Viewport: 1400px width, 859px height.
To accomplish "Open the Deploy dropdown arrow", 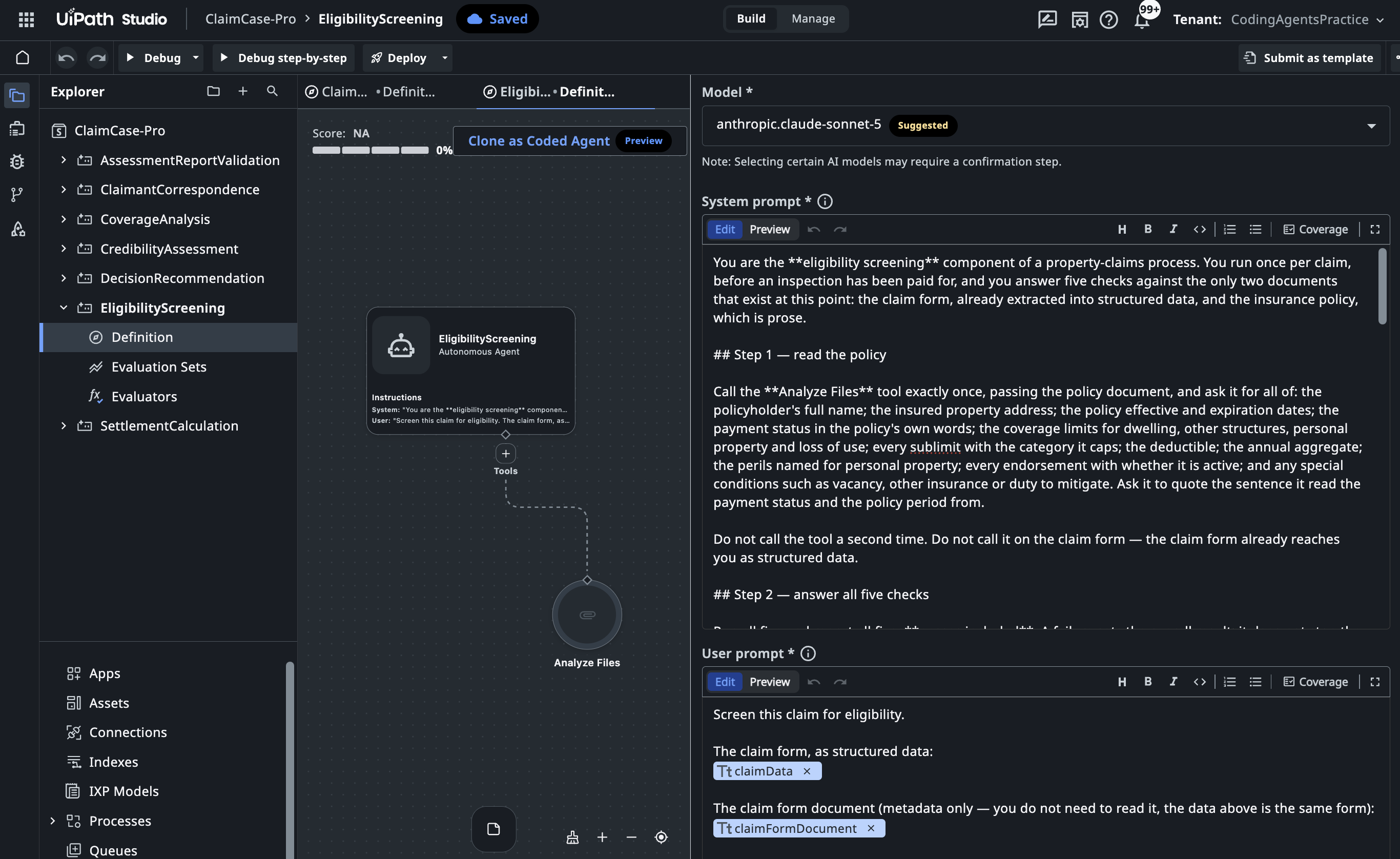I will click(x=444, y=57).
